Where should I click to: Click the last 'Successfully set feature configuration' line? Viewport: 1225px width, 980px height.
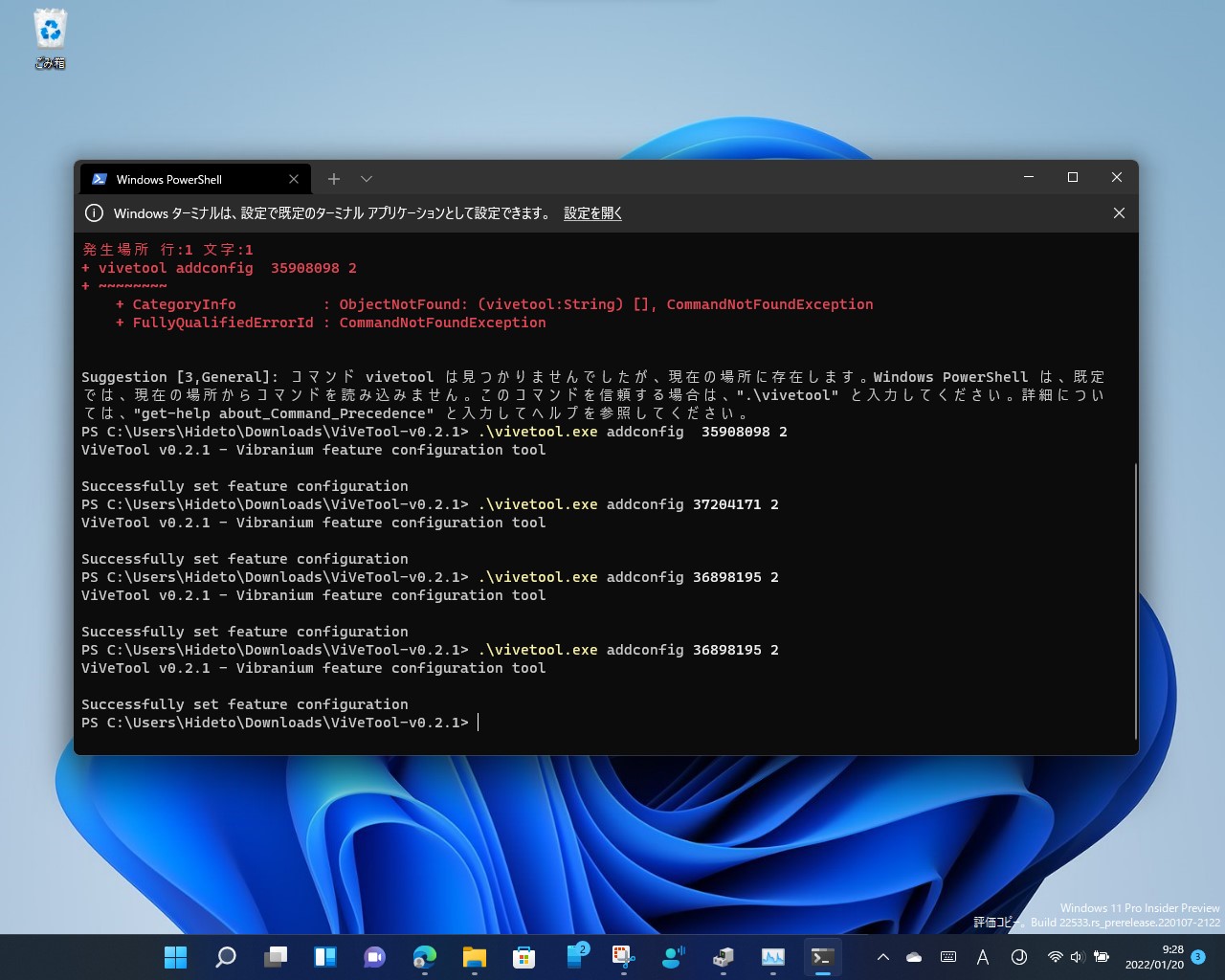[x=245, y=704]
